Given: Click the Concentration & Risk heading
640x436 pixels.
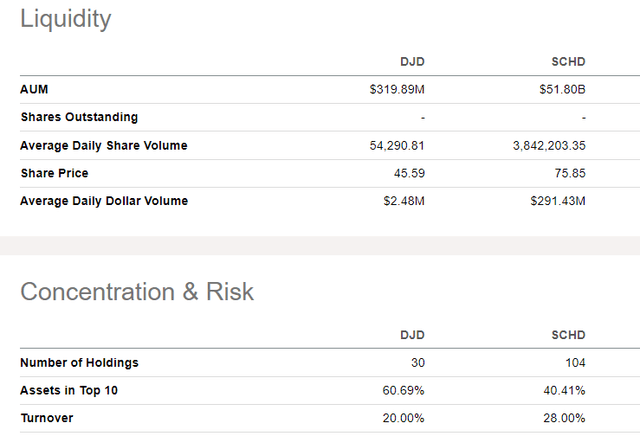Looking at the screenshot, I should pos(137,292).
